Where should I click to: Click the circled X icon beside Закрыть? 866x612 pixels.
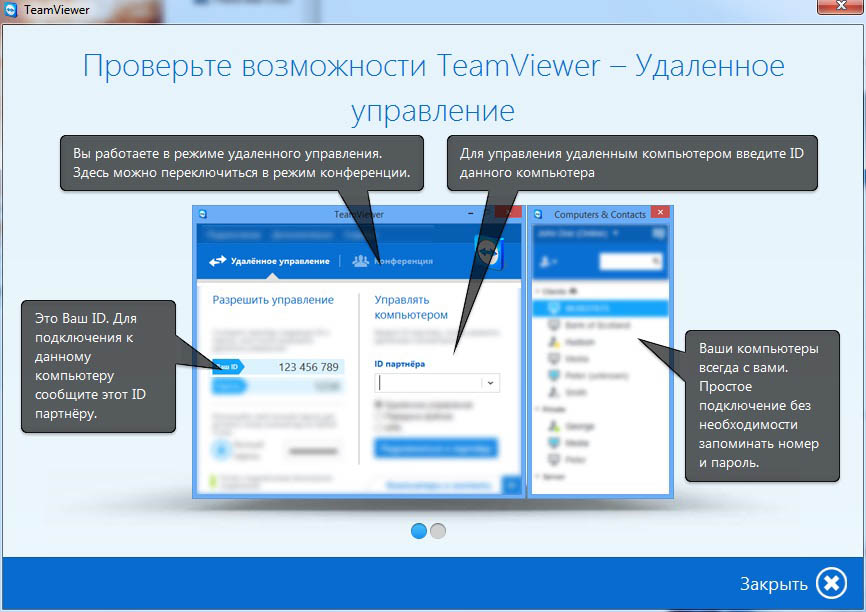(831, 583)
